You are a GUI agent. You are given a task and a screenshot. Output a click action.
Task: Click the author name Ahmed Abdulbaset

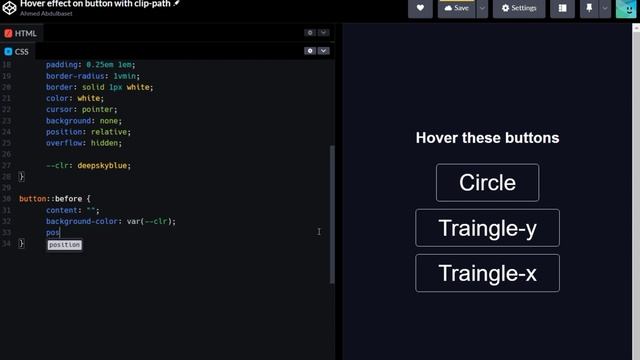[46, 13]
